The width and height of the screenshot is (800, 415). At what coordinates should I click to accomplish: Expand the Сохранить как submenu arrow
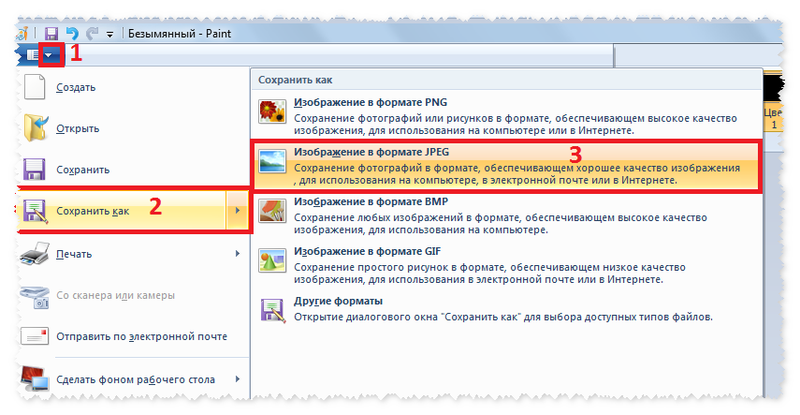click(237, 211)
